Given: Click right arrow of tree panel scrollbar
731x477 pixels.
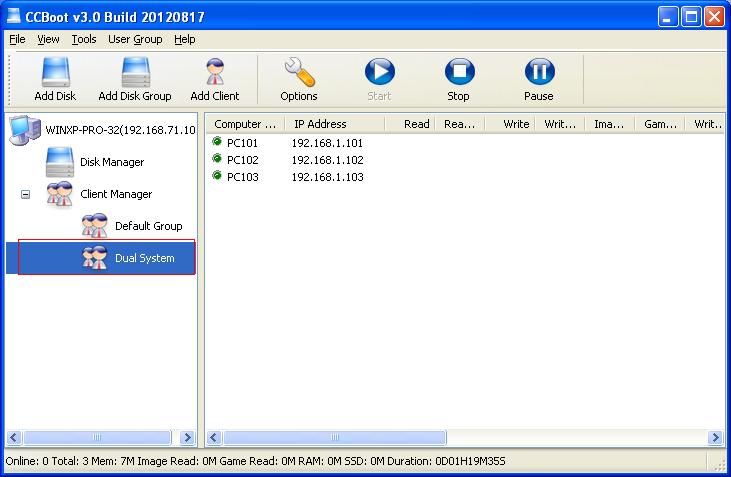Looking at the screenshot, I should [x=187, y=437].
